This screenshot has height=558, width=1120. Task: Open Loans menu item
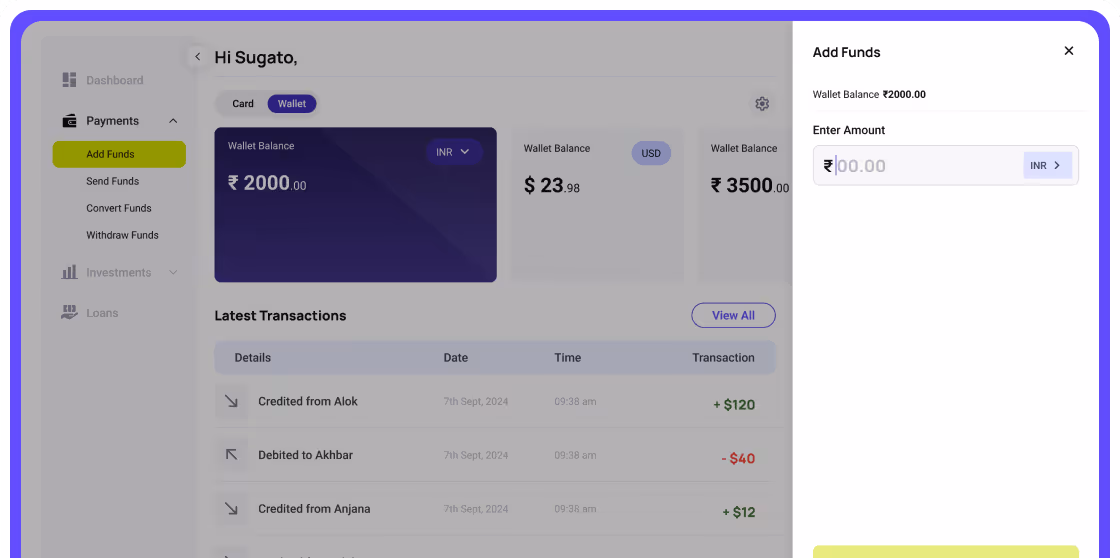pyautogui.click(x=102, y=313)
